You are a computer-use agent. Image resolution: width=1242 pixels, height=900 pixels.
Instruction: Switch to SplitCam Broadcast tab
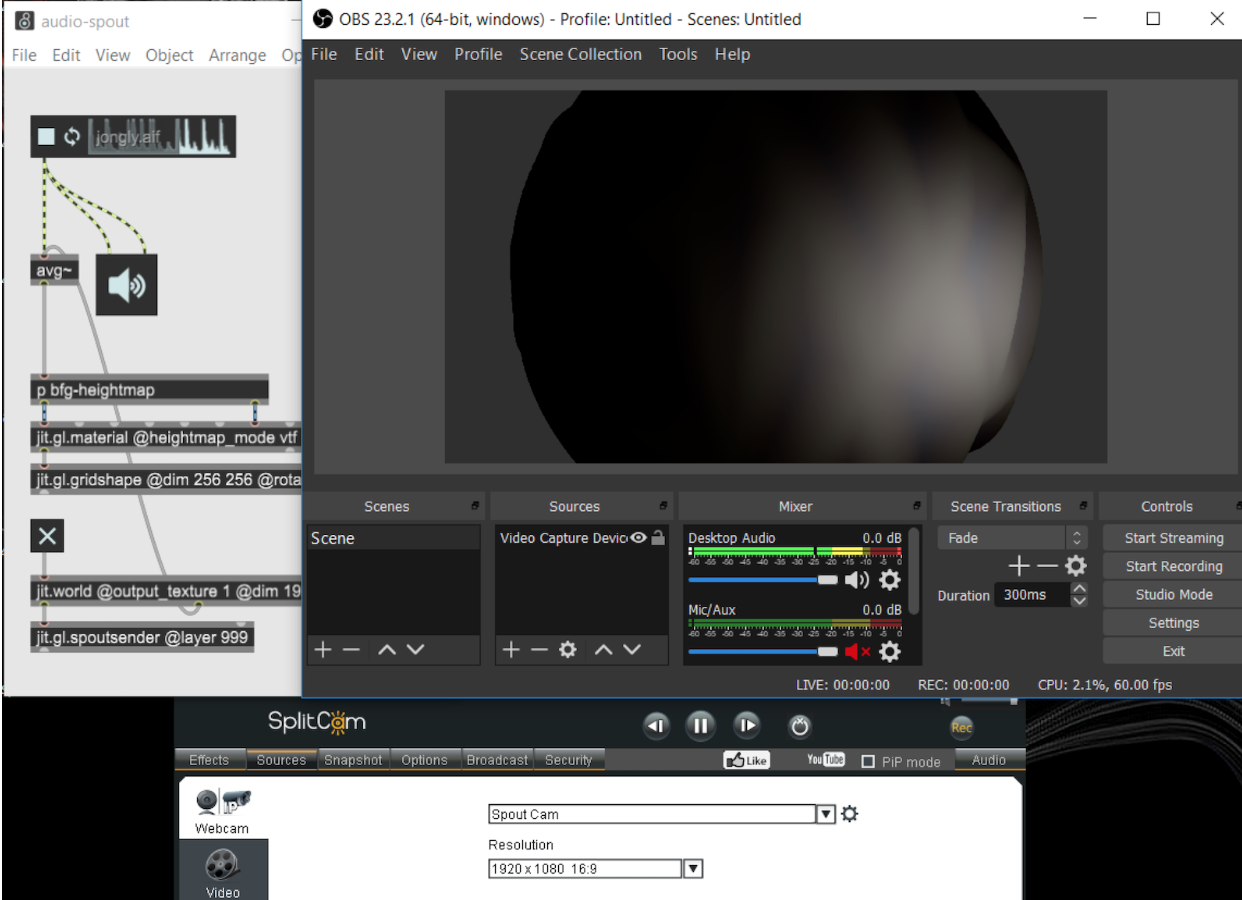click(497, 760)
